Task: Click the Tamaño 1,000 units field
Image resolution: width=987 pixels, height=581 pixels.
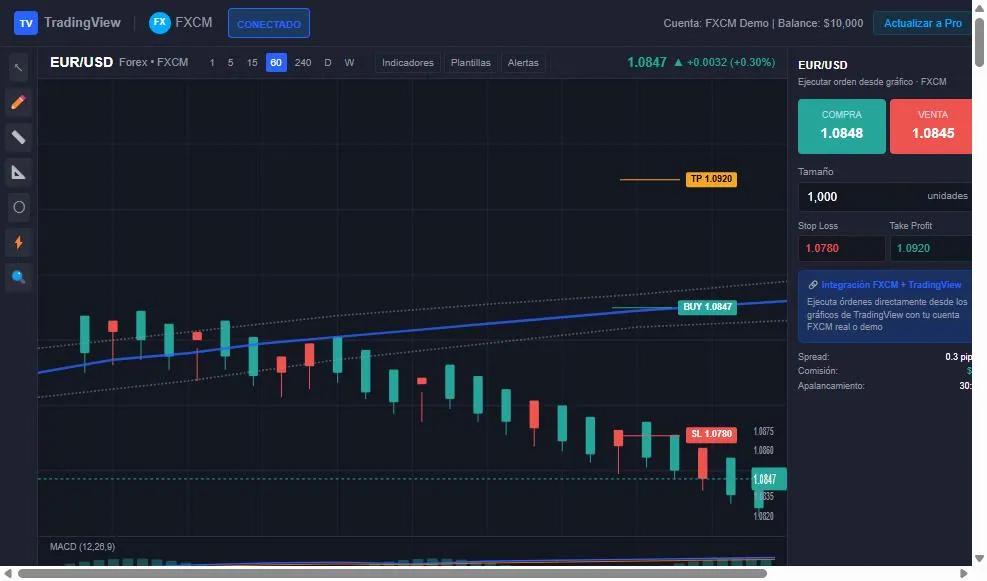Action: point(885,196)
